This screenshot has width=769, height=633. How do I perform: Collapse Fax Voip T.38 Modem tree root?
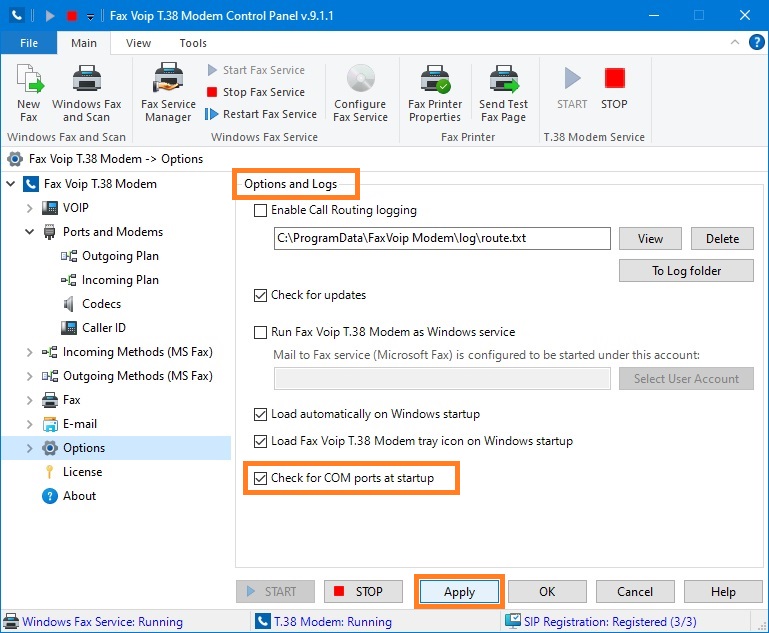pyautogui.click(x=11, y=184)
